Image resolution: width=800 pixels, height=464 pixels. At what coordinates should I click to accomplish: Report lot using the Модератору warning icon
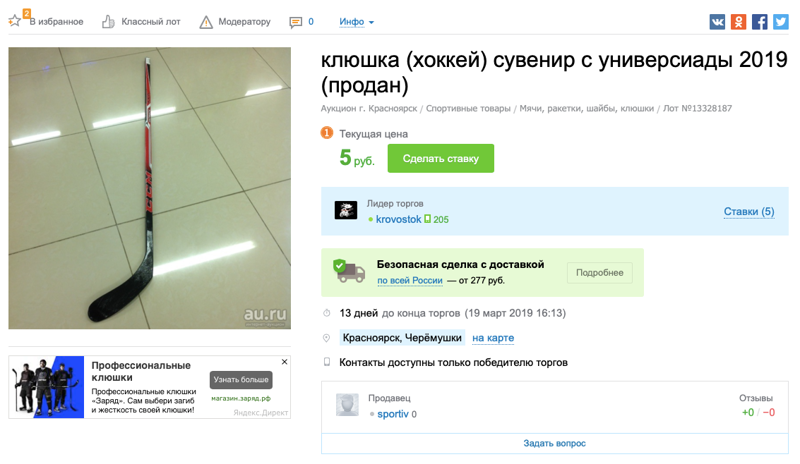tap(206, 22)
